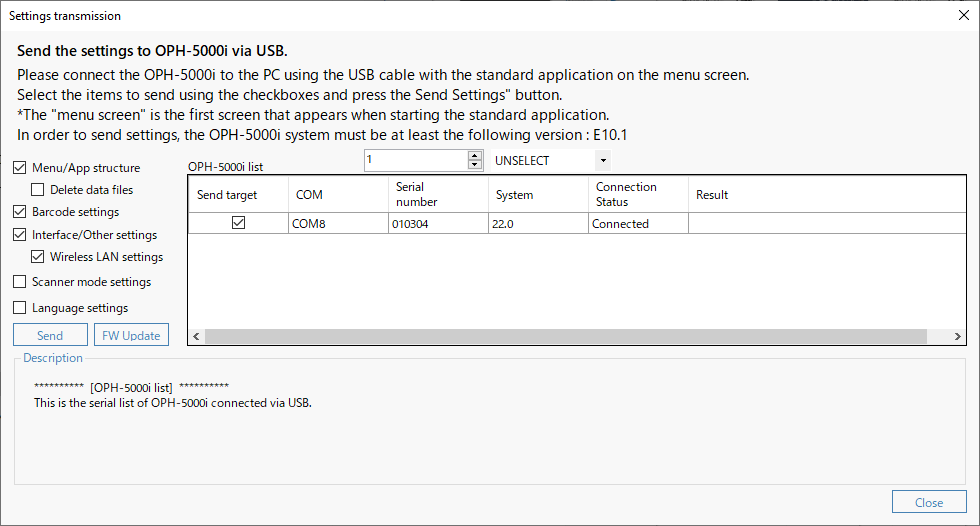
Task: Decrement the count spinner down arrow
Action: point(475,165)
